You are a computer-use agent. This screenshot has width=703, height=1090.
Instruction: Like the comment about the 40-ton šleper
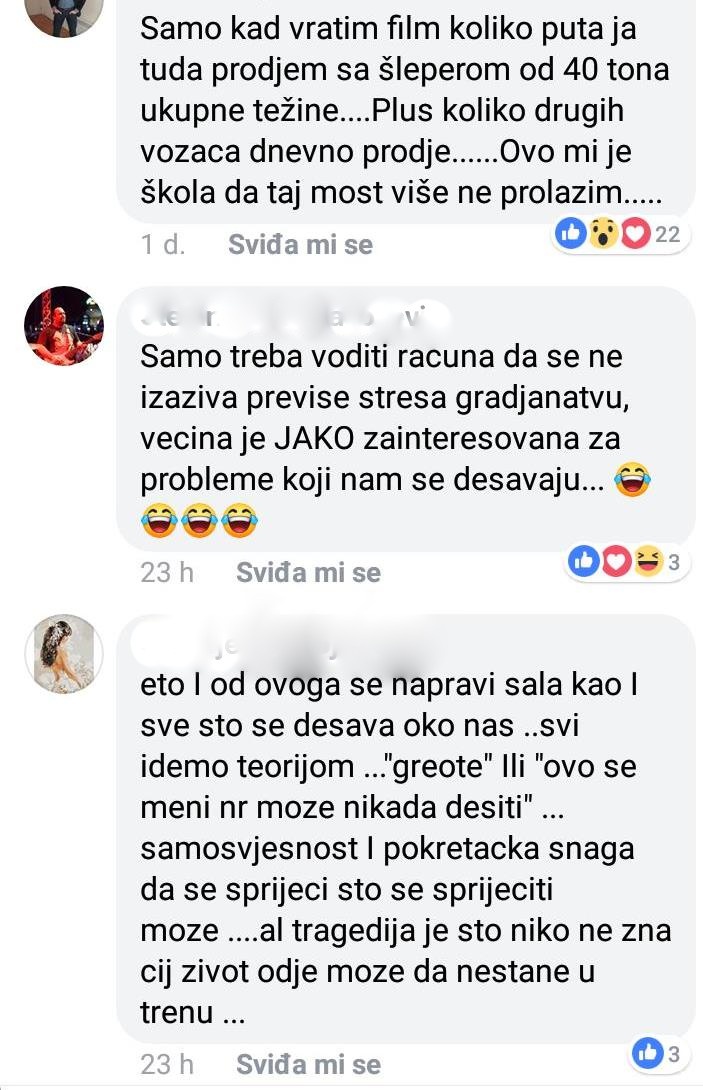click(x=300, y=245)
